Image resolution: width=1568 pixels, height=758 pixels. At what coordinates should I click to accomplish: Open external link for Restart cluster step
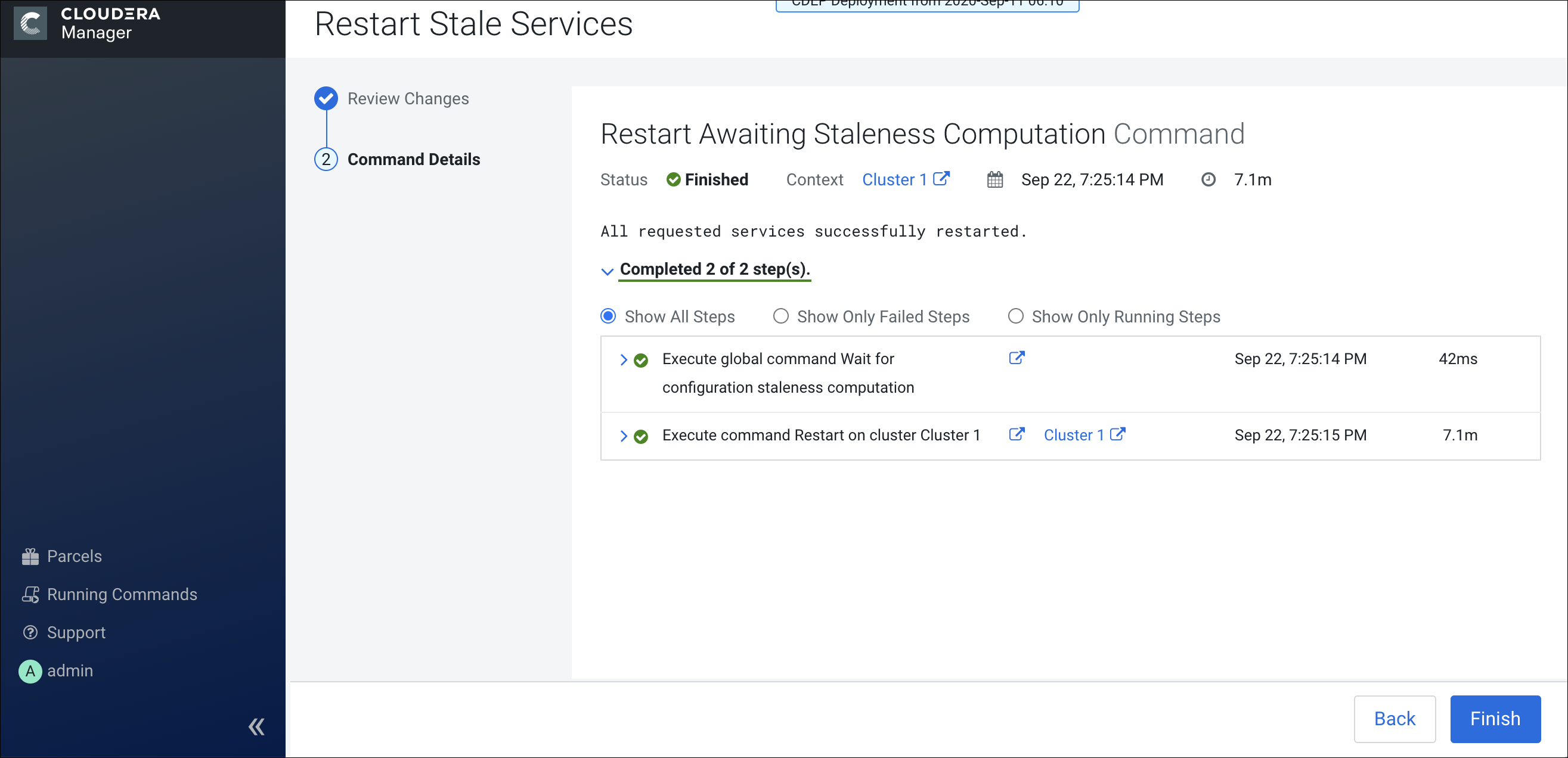click(x=1016, y=434)
